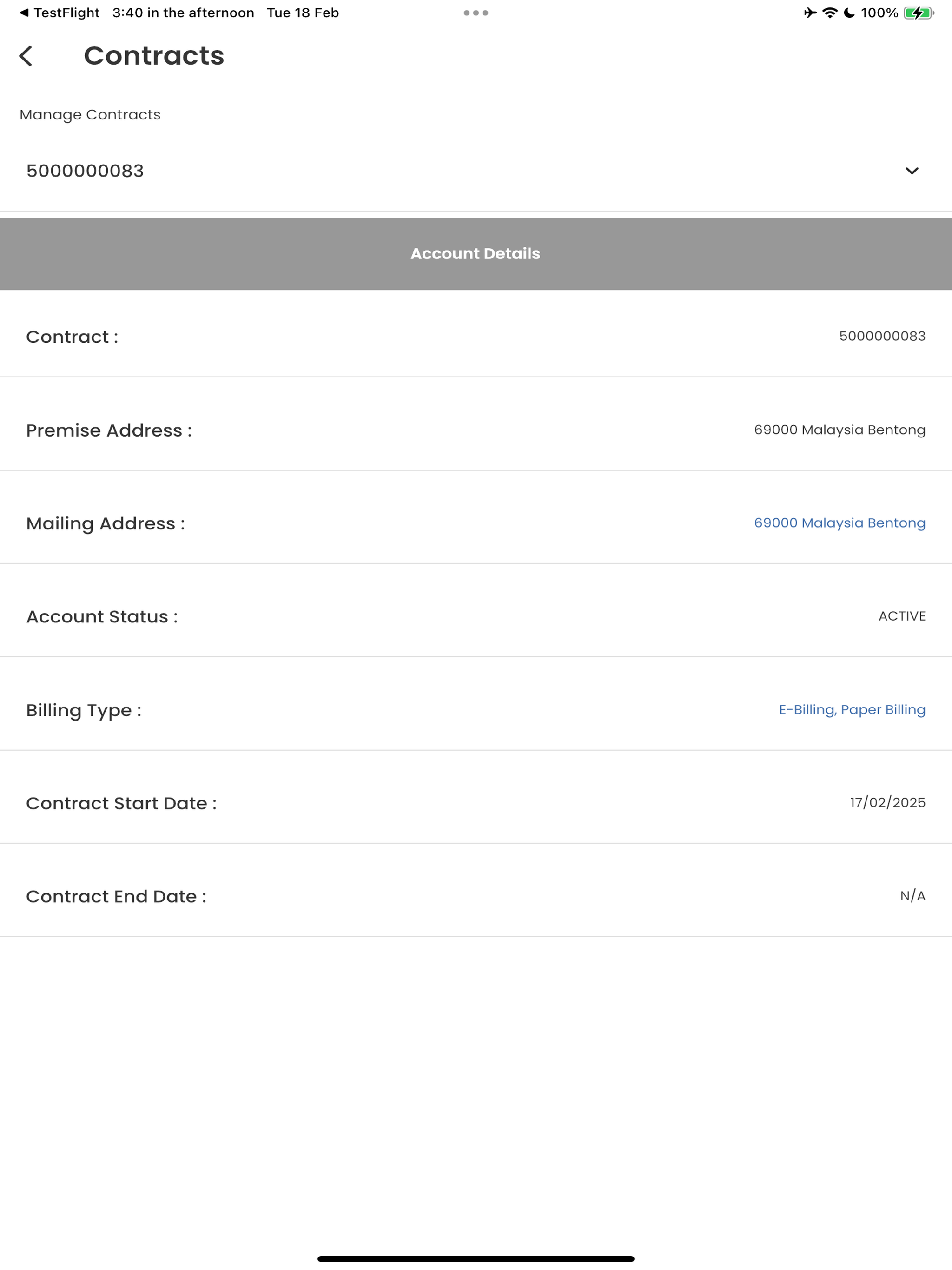Edit the Mailing Address 69000 Malaysia Bentong link
This screenshot has width=952, height=1270.
point(840,523)
